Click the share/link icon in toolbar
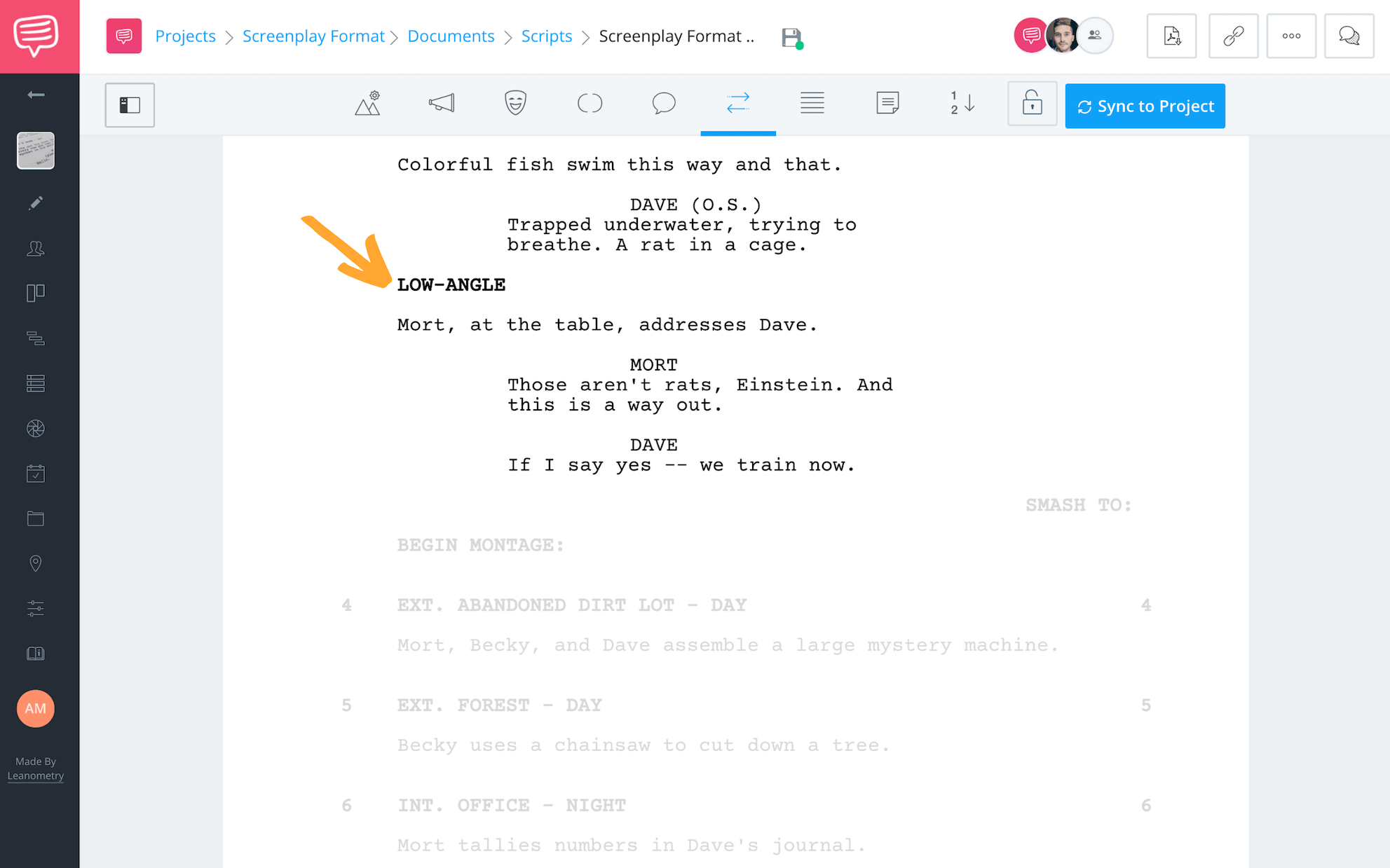The image size is (1390, 868). pyautogui.click(x=1232, y=36)
